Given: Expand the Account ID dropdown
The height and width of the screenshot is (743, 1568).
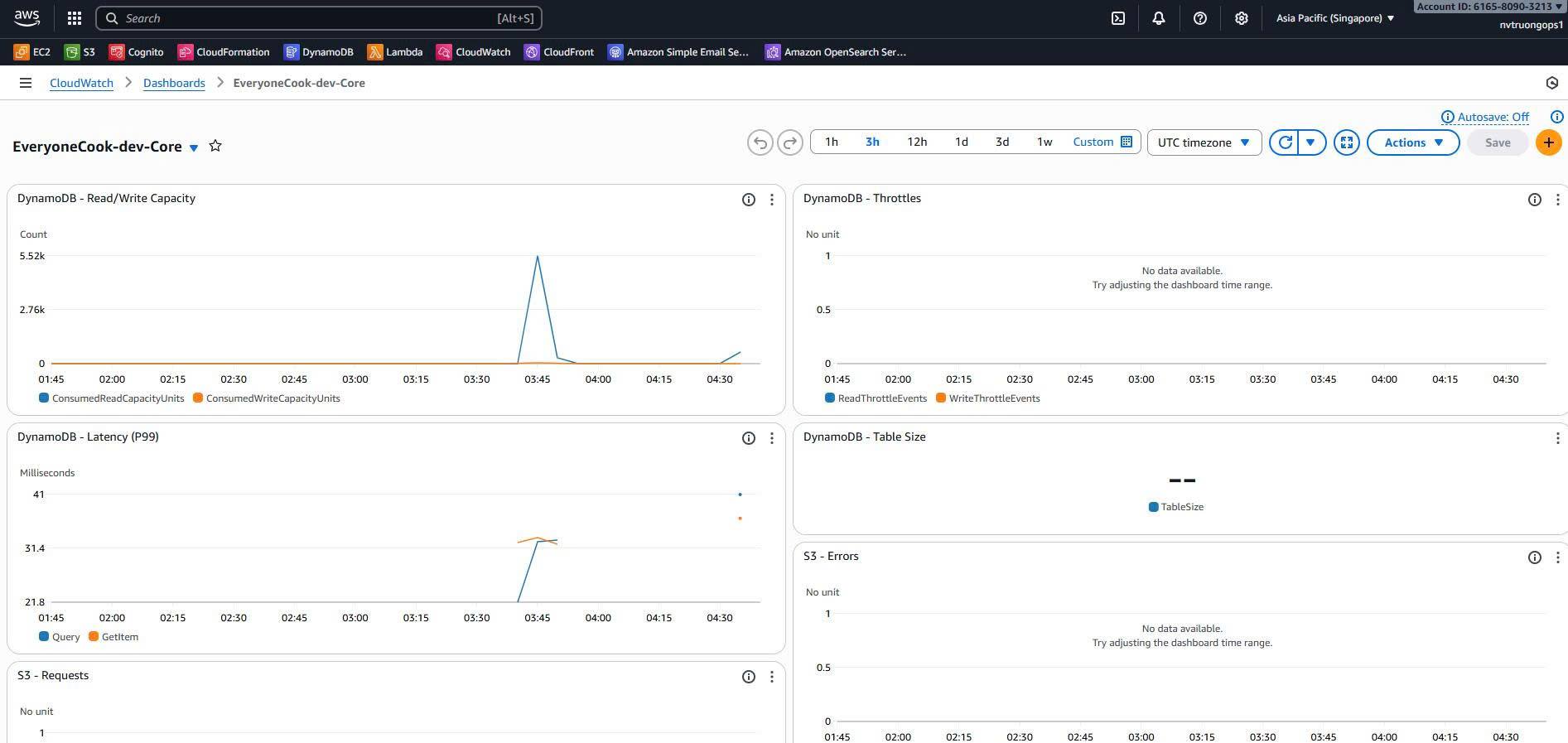Looking at the screenshot, I should 1489,7.
